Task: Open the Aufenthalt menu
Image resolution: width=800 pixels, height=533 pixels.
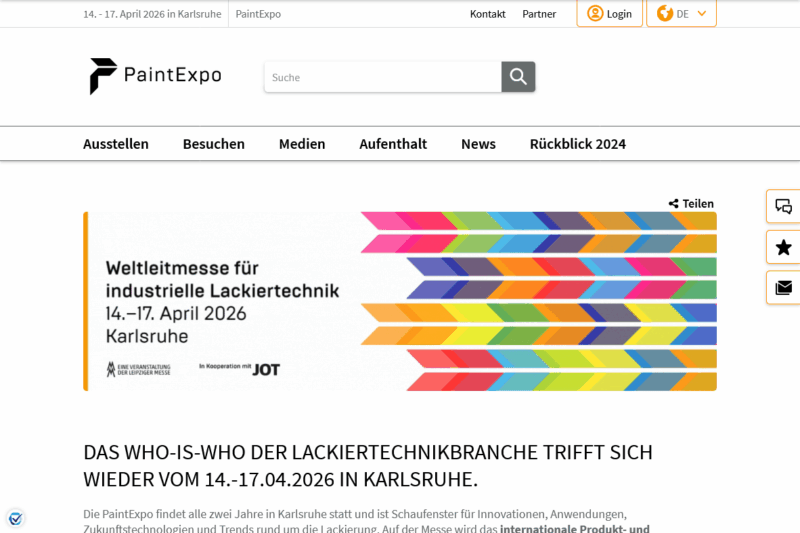Action: pos(393,144)
